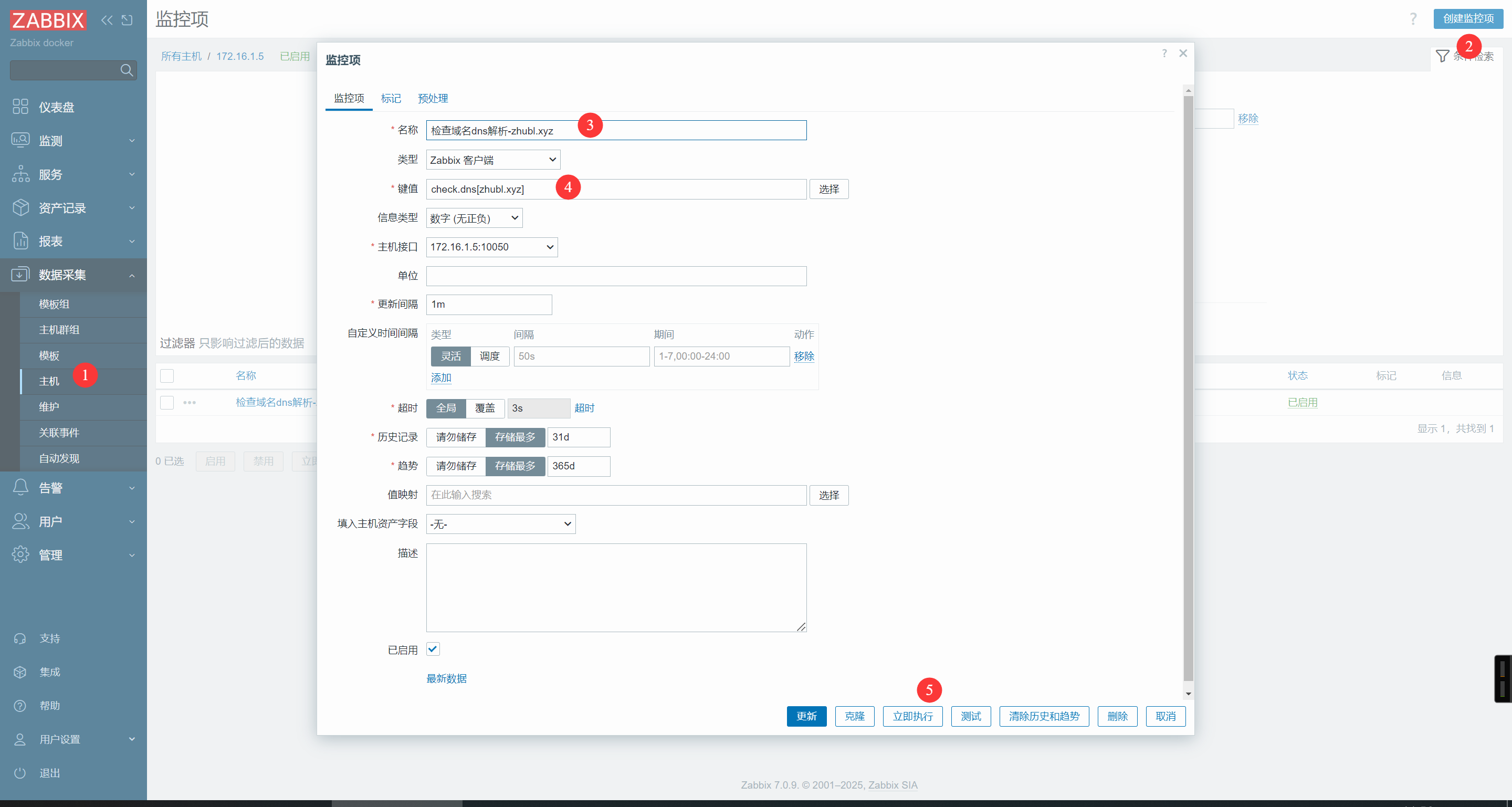This screenshot has height=807, width=1512.
Task: Switch to the 标记 tab
Action: (x=391, y=99)
